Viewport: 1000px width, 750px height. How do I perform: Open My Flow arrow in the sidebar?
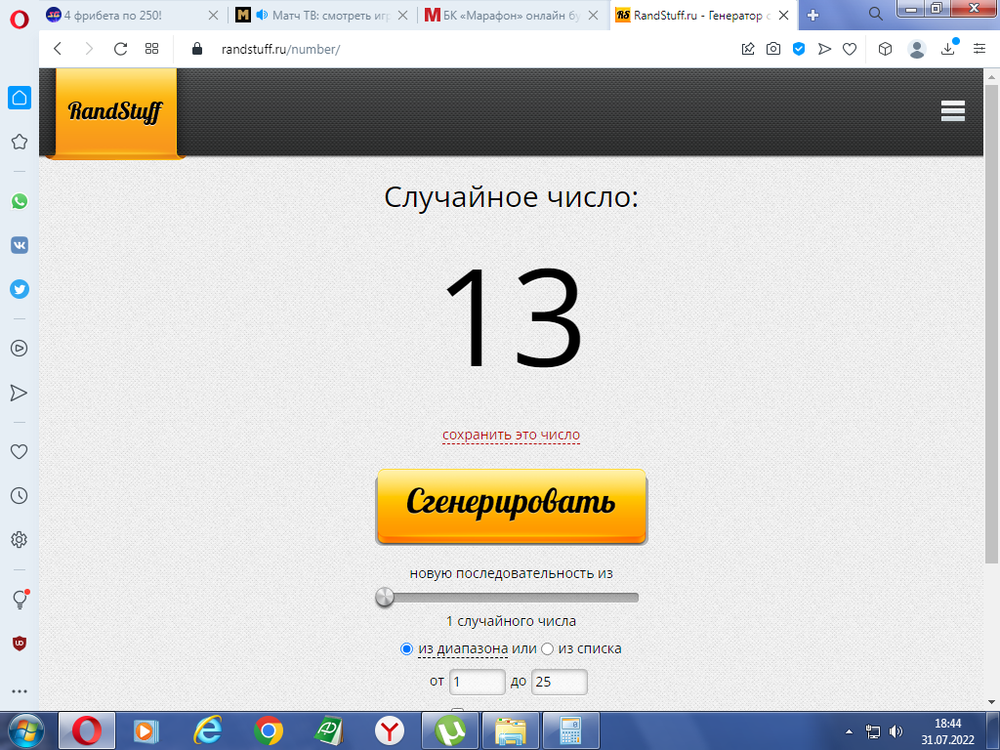(19, 393)
